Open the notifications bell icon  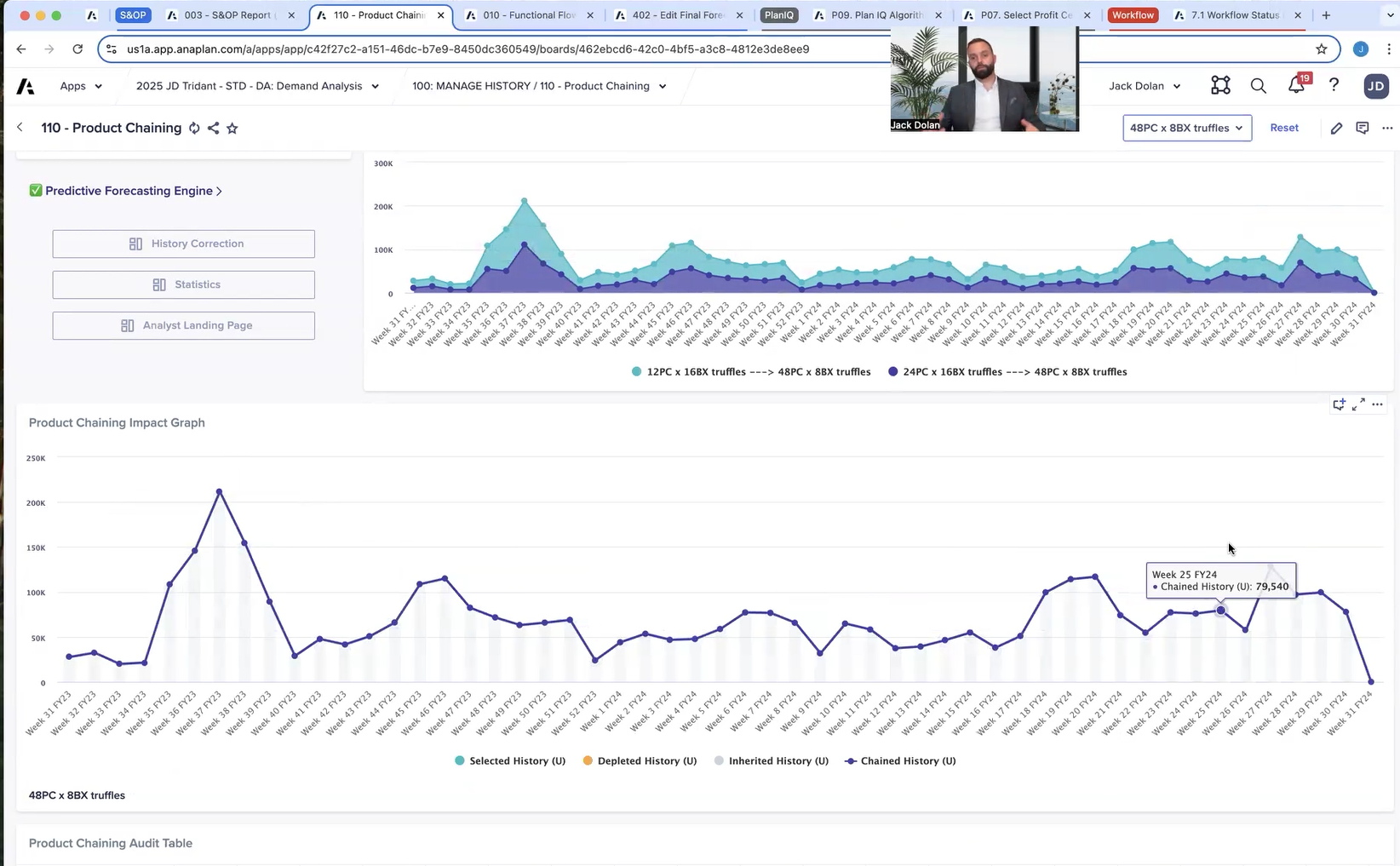pos(1296,85)
